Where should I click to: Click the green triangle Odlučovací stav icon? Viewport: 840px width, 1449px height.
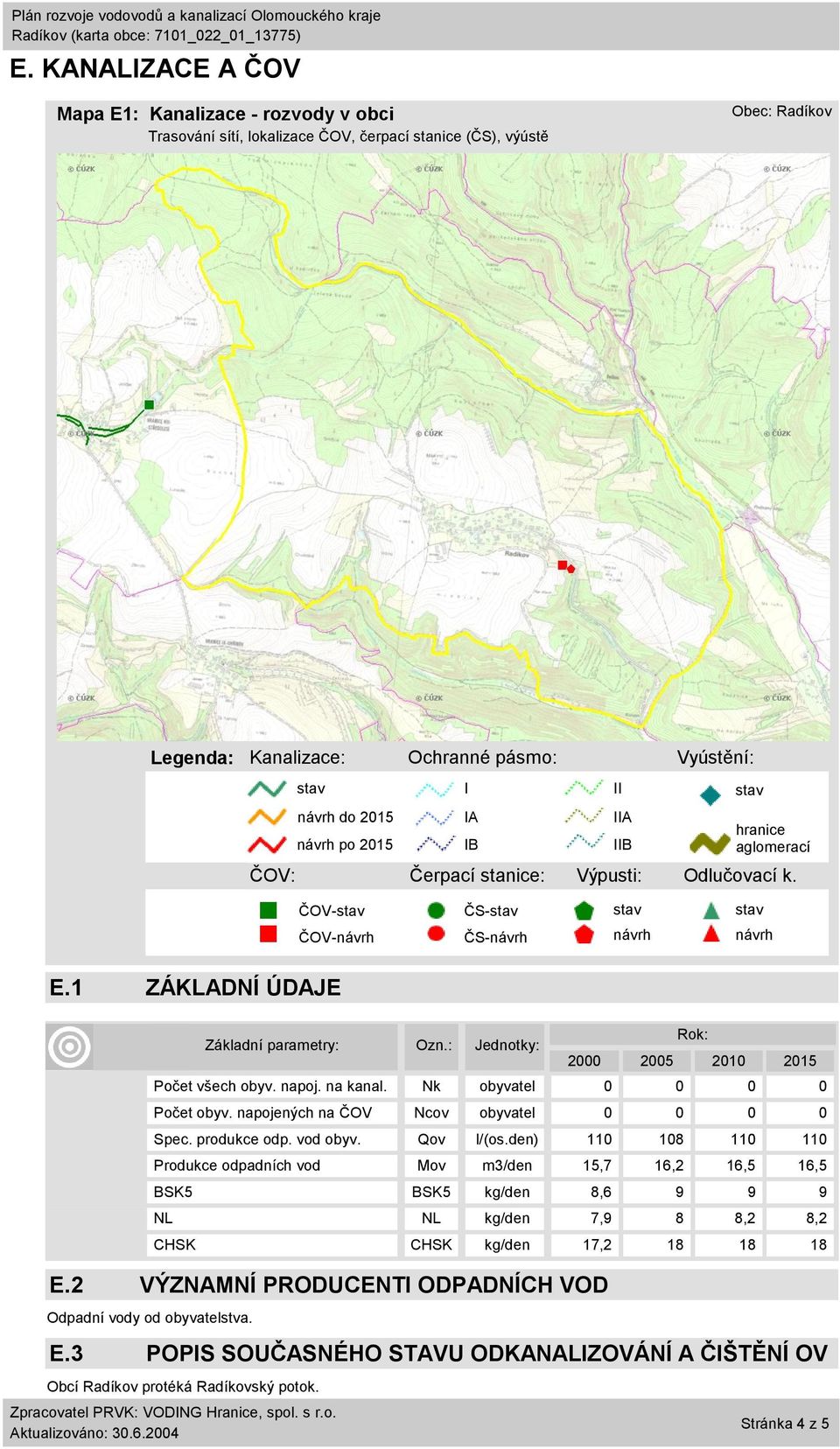tap(711, 910)
